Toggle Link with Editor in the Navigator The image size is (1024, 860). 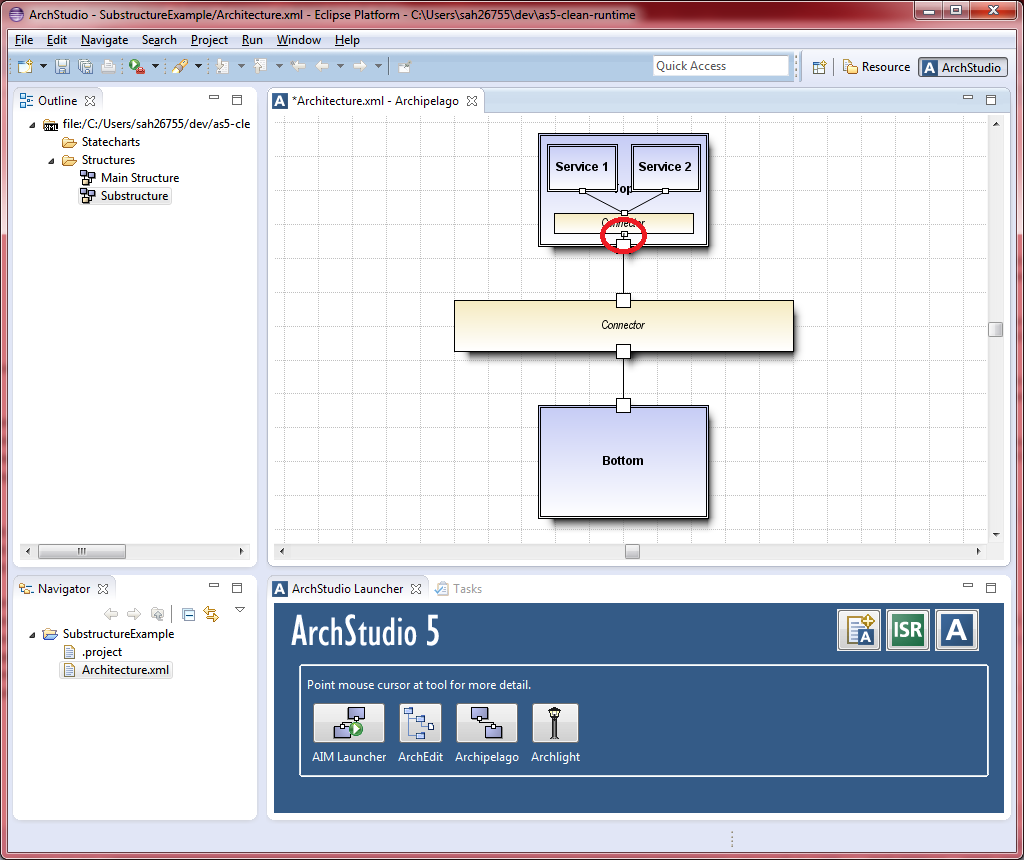coord(211,614)
